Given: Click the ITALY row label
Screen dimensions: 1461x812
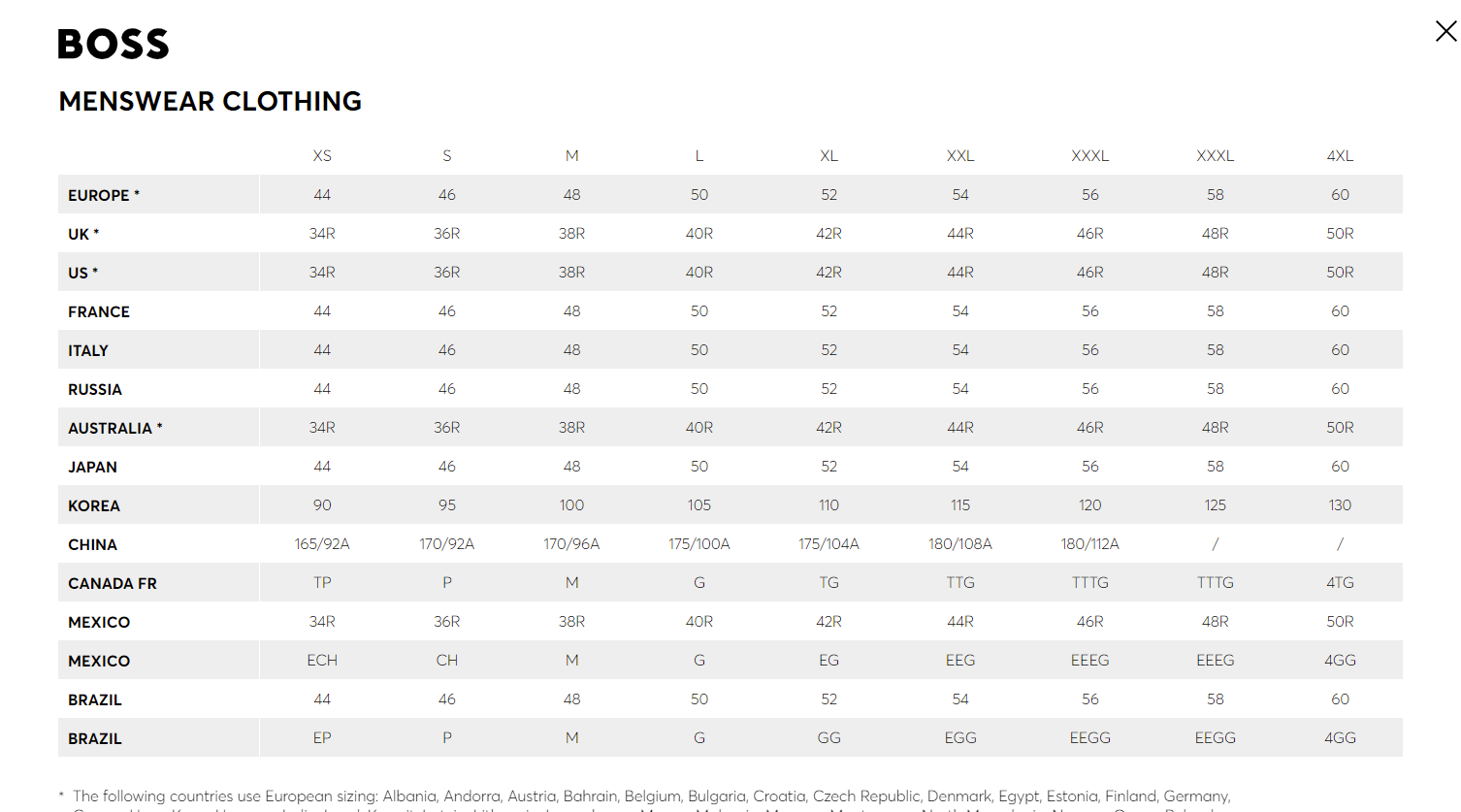Looking at the screenshot, I should [x=88, y=349].
